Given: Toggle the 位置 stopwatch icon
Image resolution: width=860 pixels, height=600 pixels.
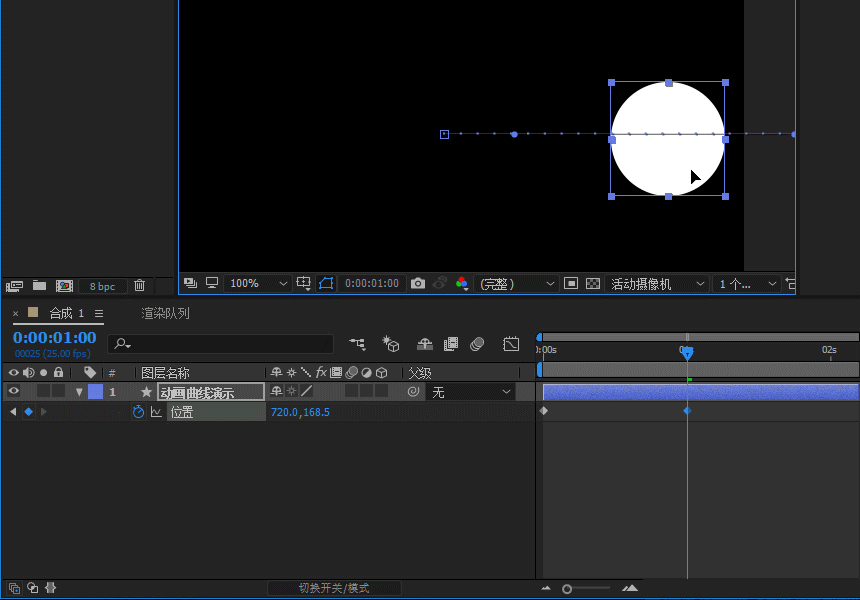Looking at the screenshot, I should tap(138, 411).
